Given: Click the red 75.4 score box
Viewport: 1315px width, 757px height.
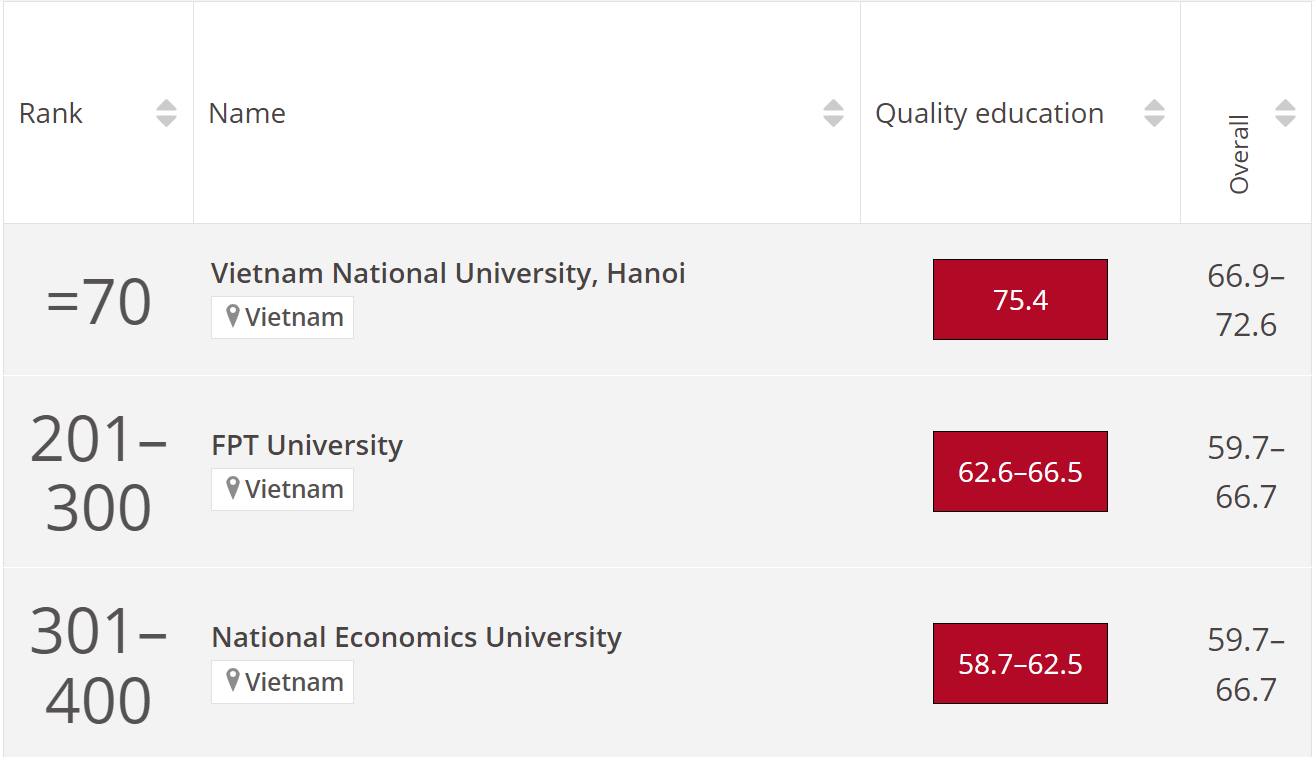Looking at the screenshot, I should [x=1020, y=300].
